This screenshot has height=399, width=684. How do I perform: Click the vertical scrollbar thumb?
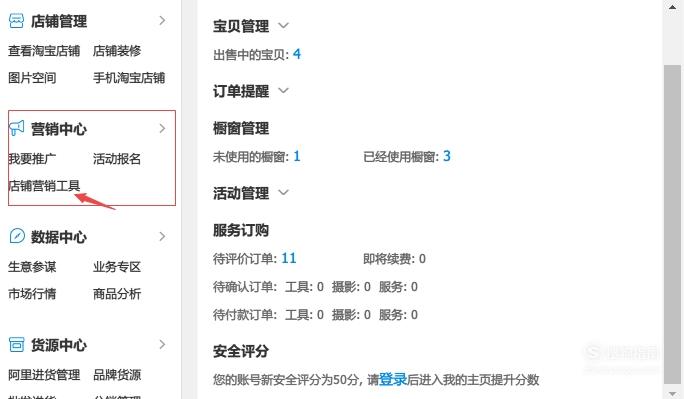coord(672,224)
